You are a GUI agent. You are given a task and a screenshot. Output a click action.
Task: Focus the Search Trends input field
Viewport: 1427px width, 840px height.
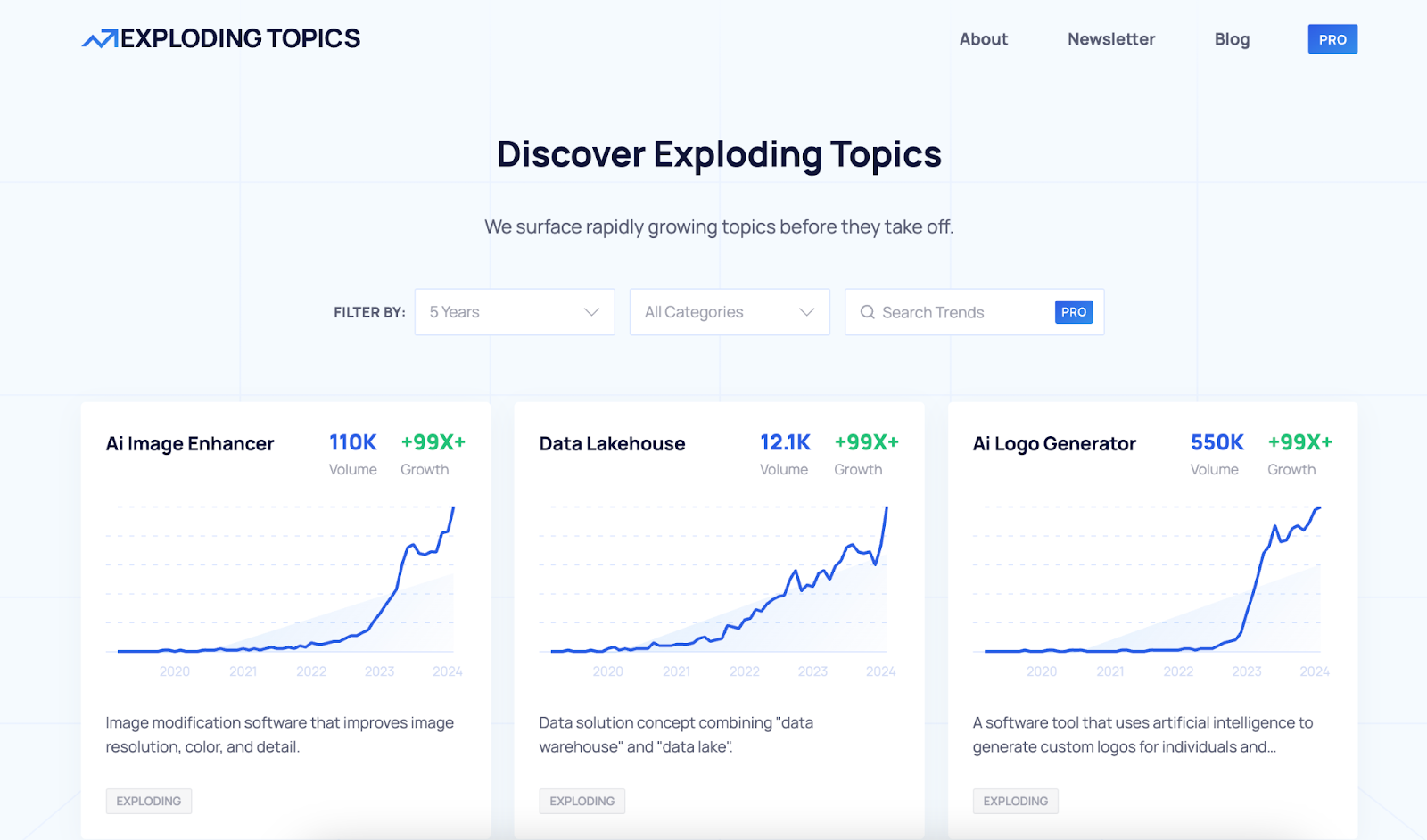pyautogui.click(x=974, y=312)
